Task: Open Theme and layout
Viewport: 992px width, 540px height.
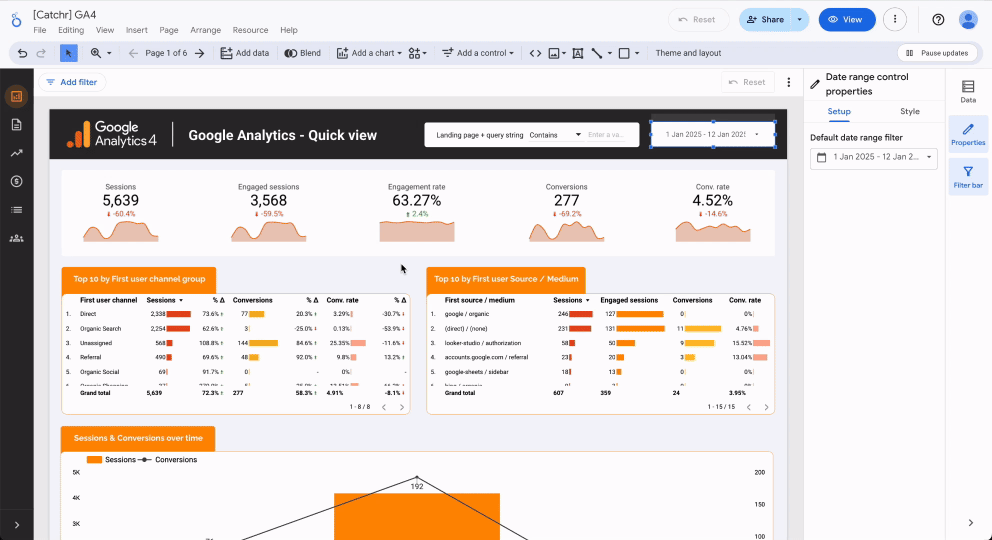Action: [688, 53]
